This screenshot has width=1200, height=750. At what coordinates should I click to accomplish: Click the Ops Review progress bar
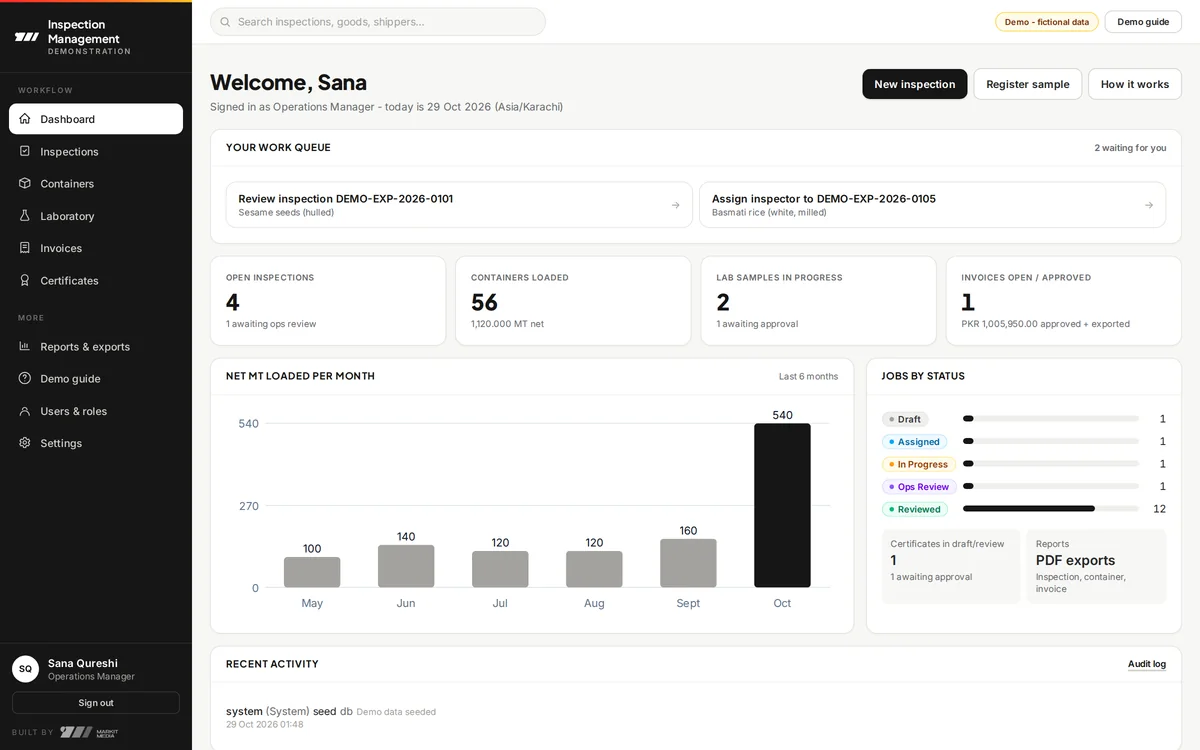tap(1050, 486)
